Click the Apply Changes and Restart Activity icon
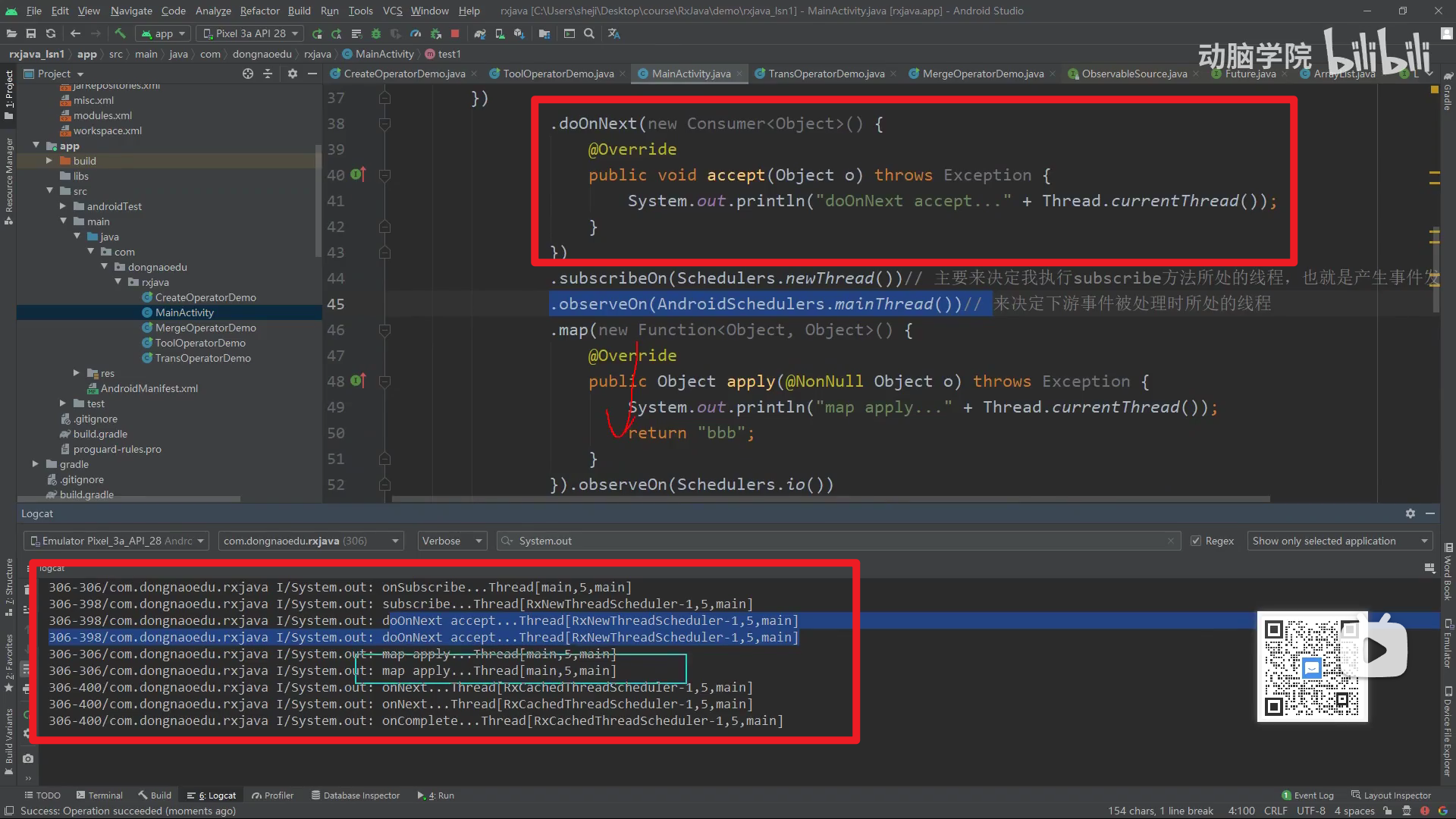This screenshot has width=1456, height=819. pyautogui.click(x=336, y=33)
